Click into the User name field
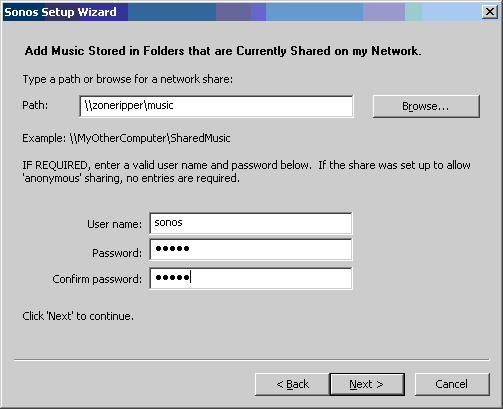The image size is (503, 409). 251,223
